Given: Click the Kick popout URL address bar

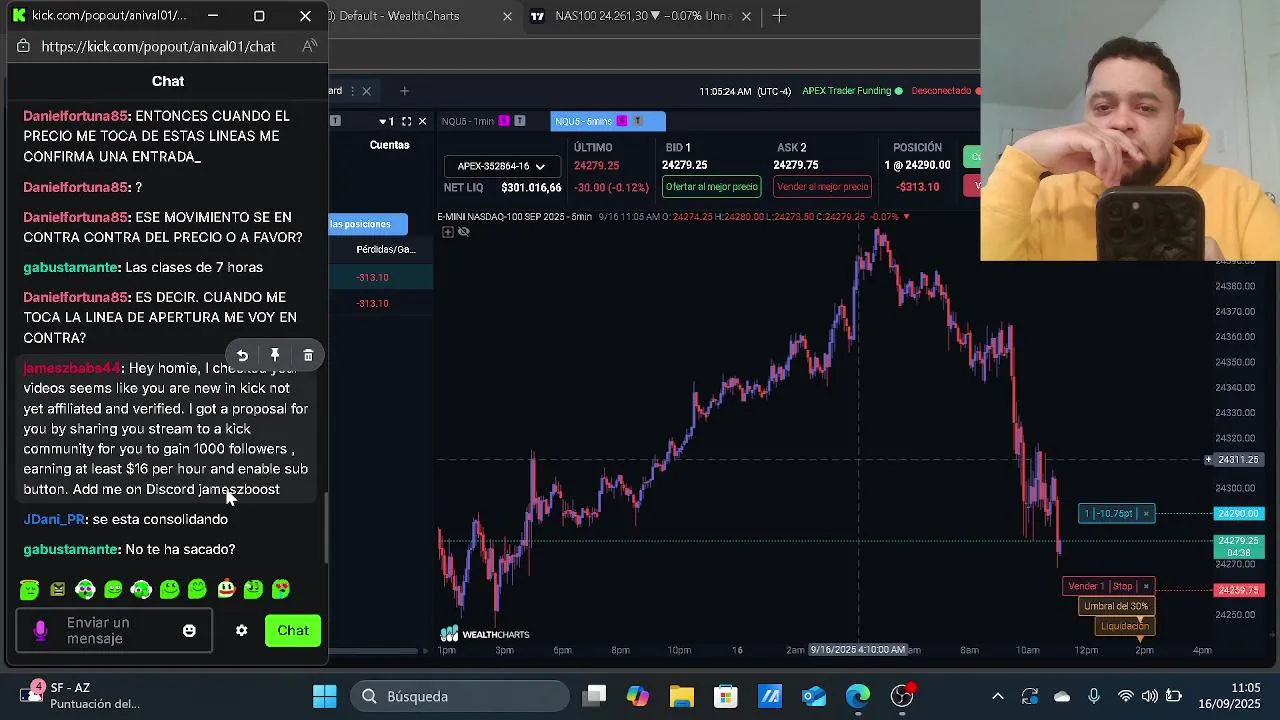Looking at the screenshot, I should (158, 46).
